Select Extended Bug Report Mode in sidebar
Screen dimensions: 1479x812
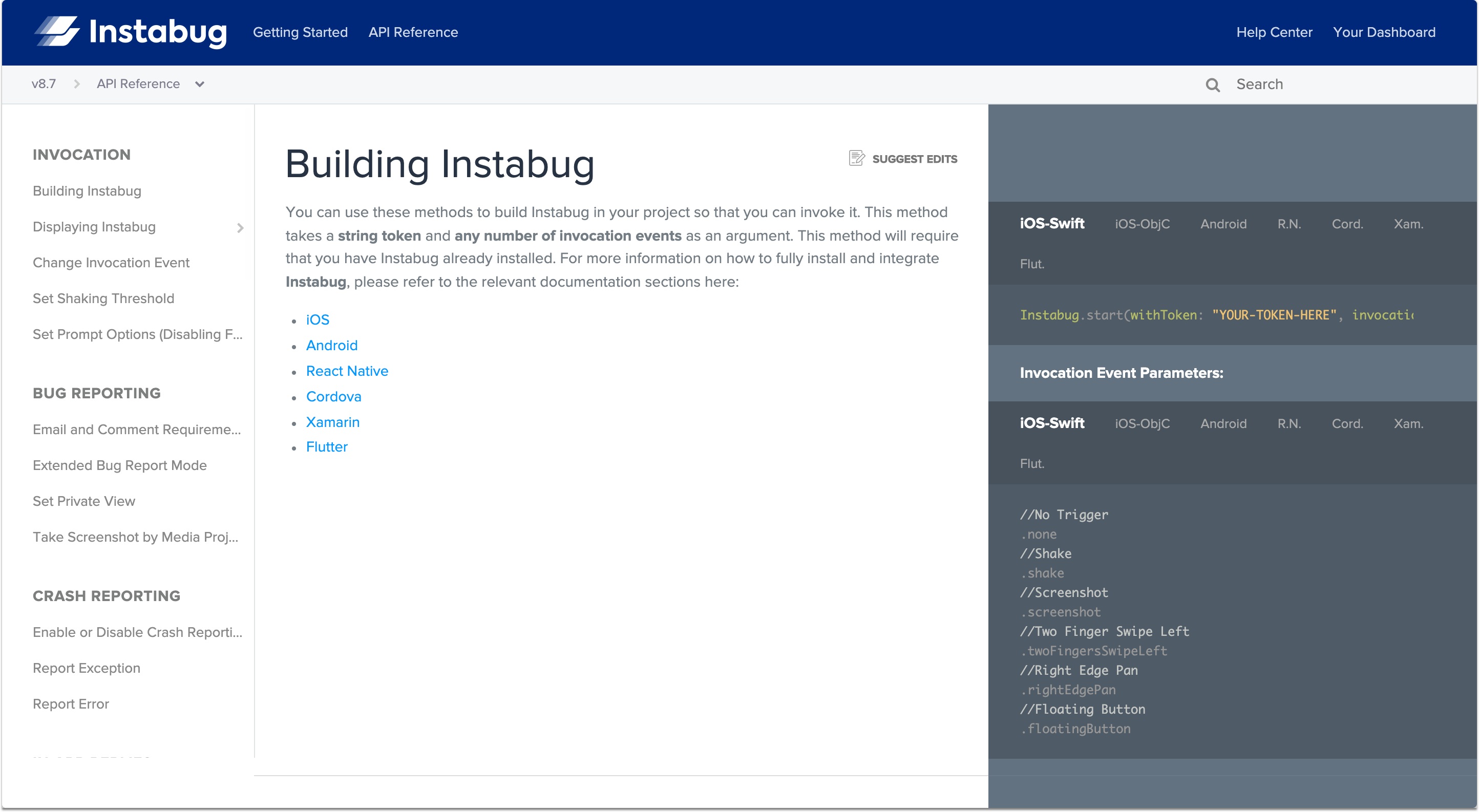119,465
